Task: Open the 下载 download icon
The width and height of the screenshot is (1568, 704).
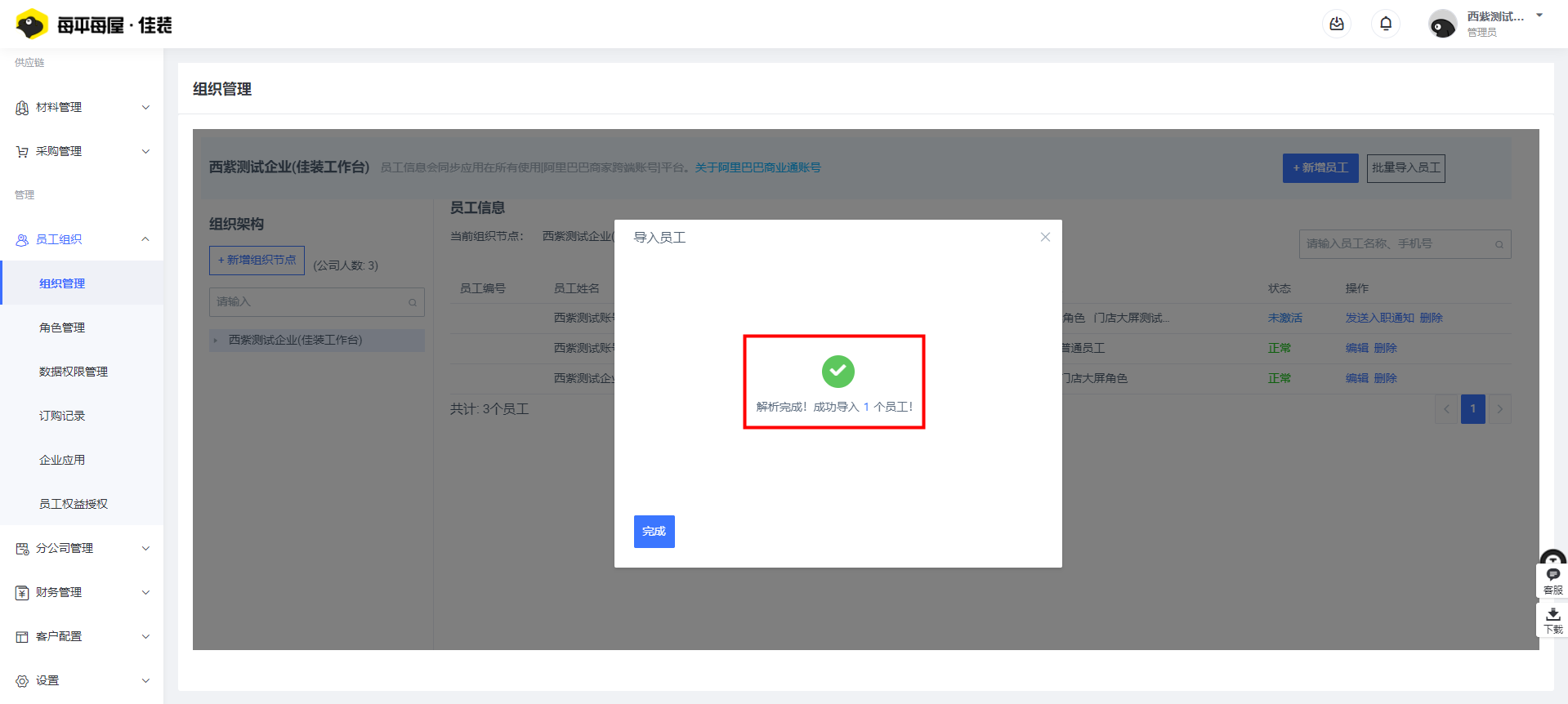Action: [1552, 620]
